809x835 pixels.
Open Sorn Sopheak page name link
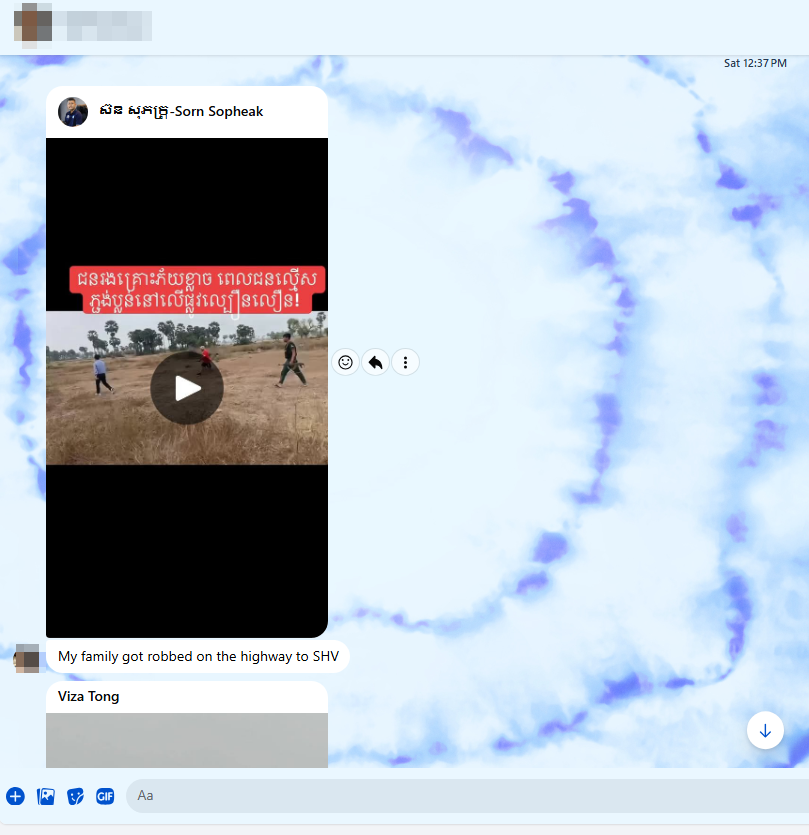[x=181, y=111]
